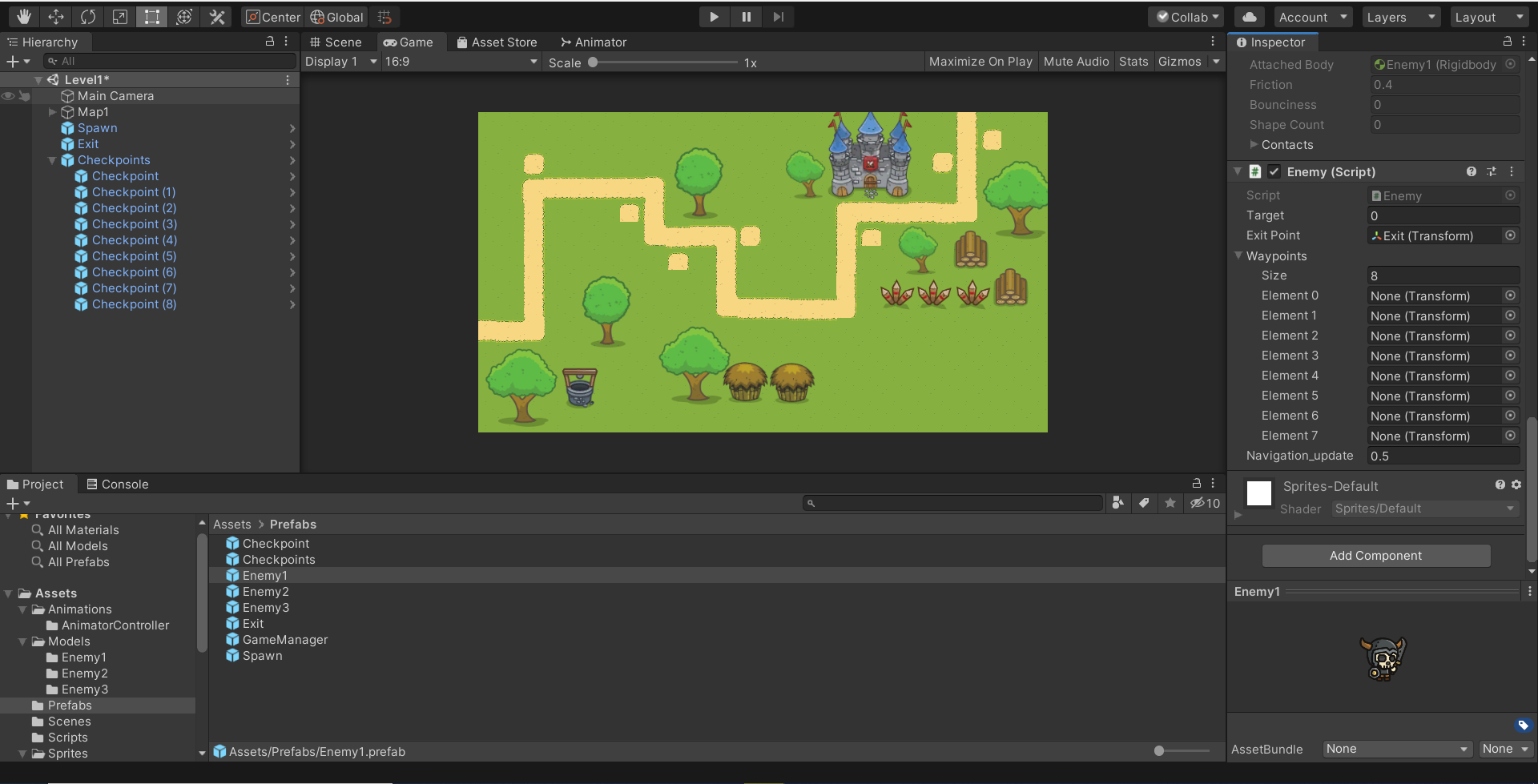Open Sprites-Default material settings gear
The width and height of the screenshot is (1538, 784).
pos(1516,484)
